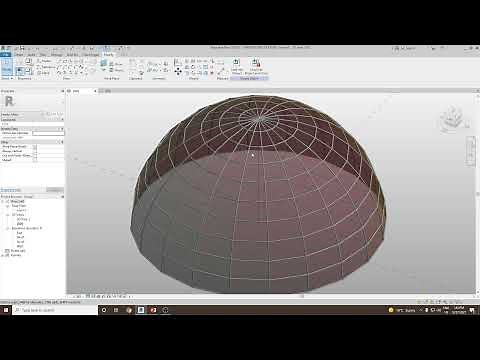Screen dimensions: 480x360
Task: Click the Set work plane icon
Action: (104, 63)
